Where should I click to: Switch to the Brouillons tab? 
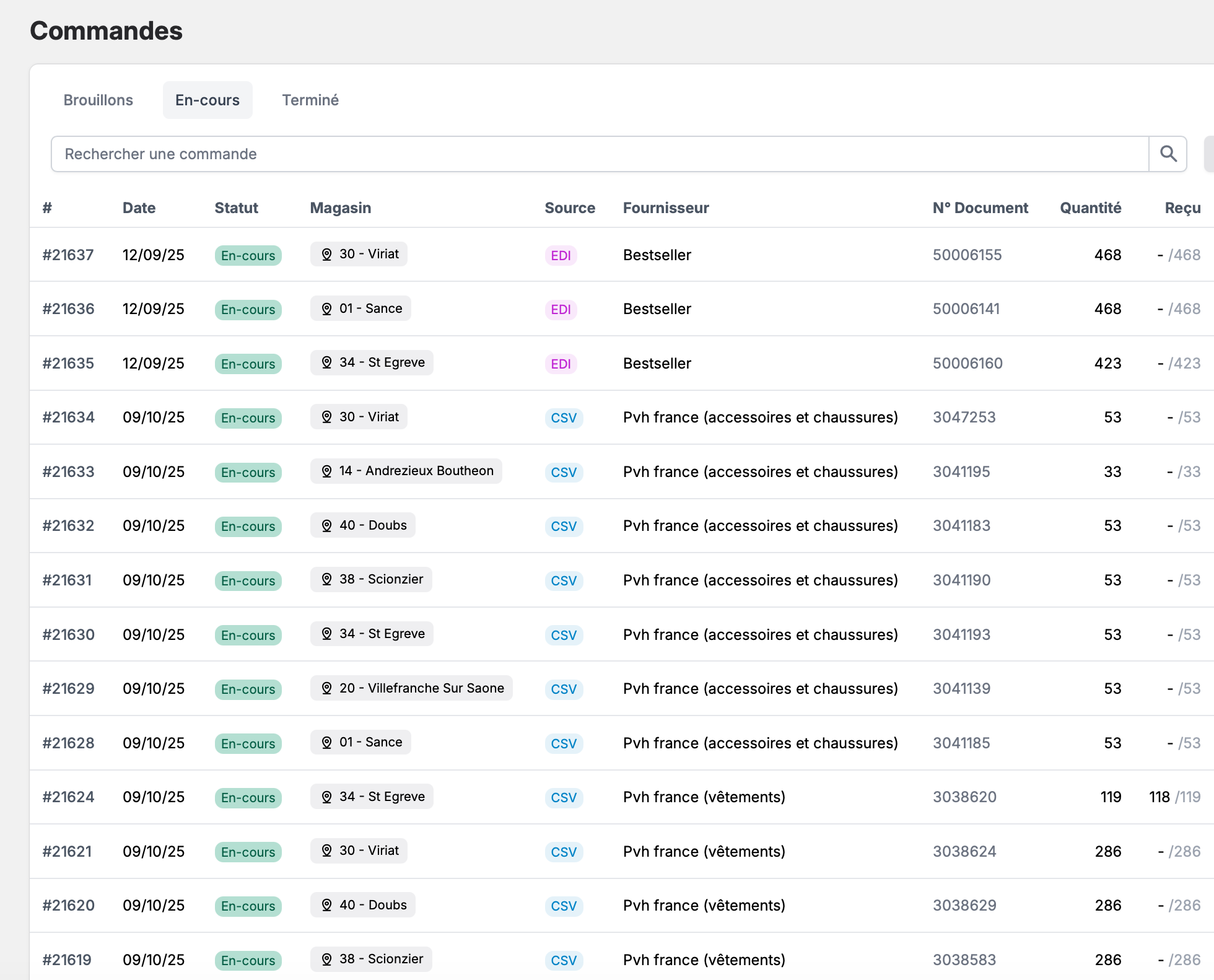point(98,100)
